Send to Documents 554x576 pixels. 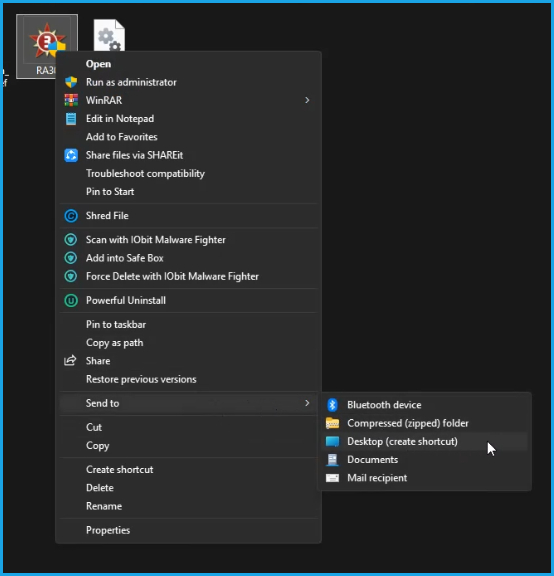[x=424, y=460]
